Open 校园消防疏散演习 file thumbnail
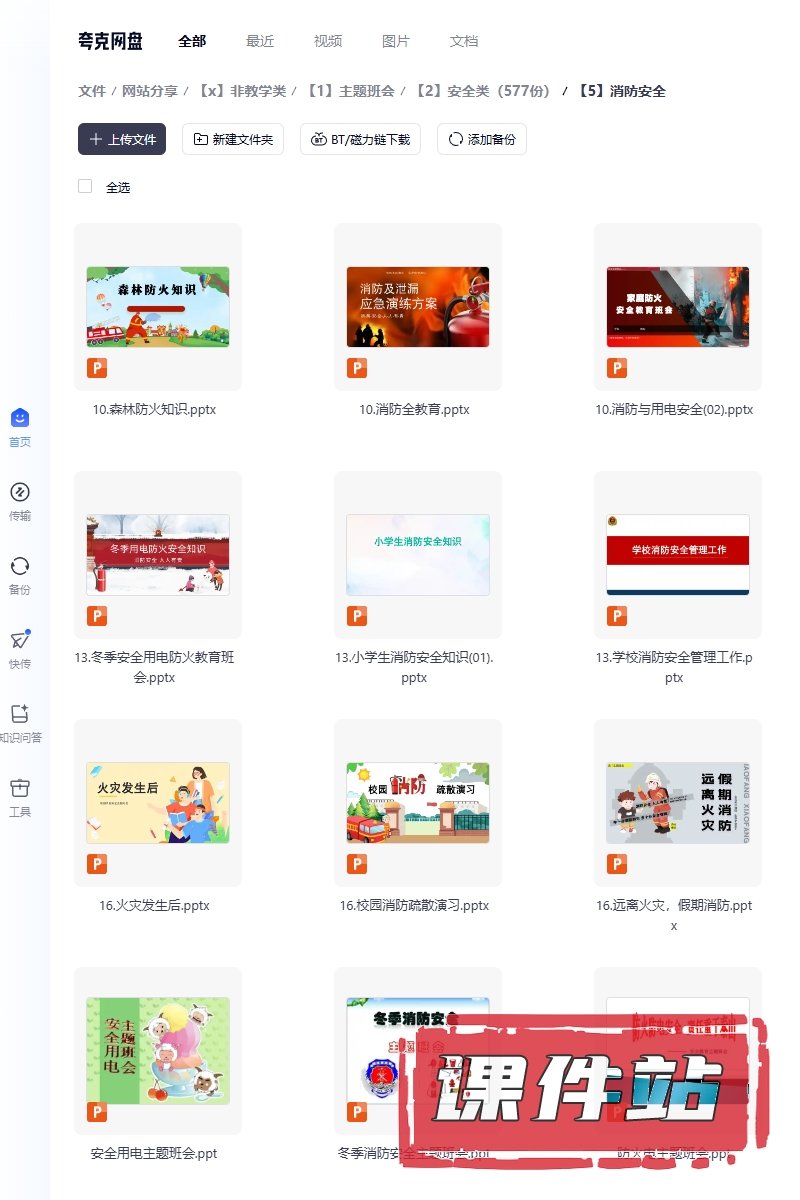 click(x=418, y=802)
